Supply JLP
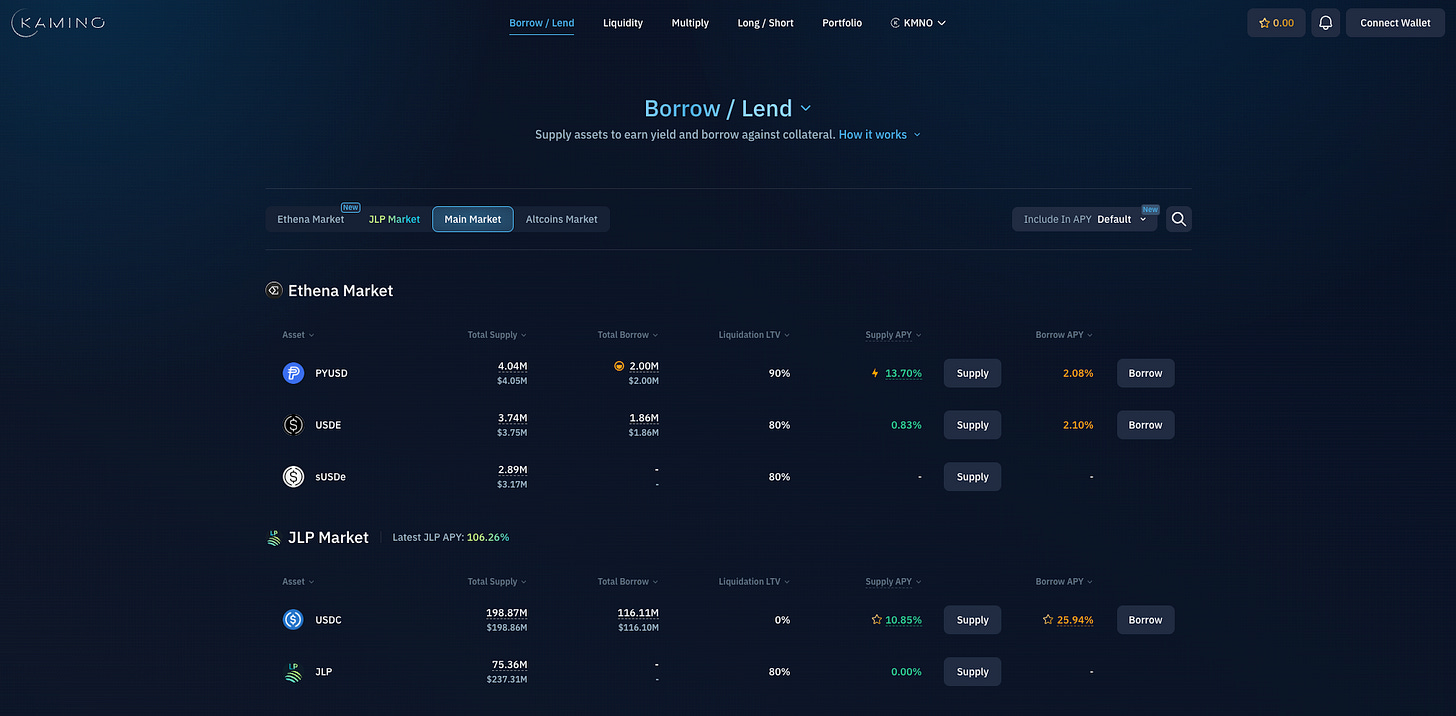The height and width of the screenshot is (716, 1456). pos(972,672)
